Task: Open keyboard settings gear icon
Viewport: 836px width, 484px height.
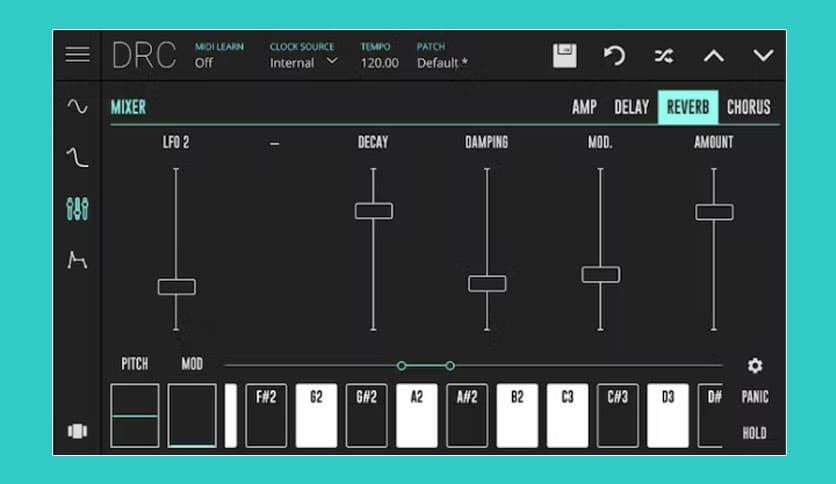Action: pyautogui.click(x=755, y=366)
